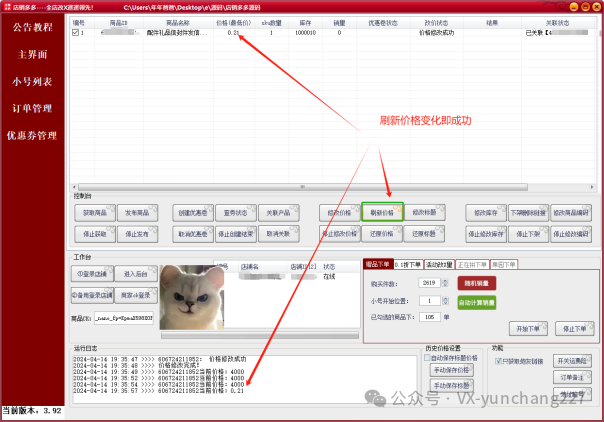Click the 小号开始位置 value field
The height and width of the screenshot is (422, 604).
[429, 301]
